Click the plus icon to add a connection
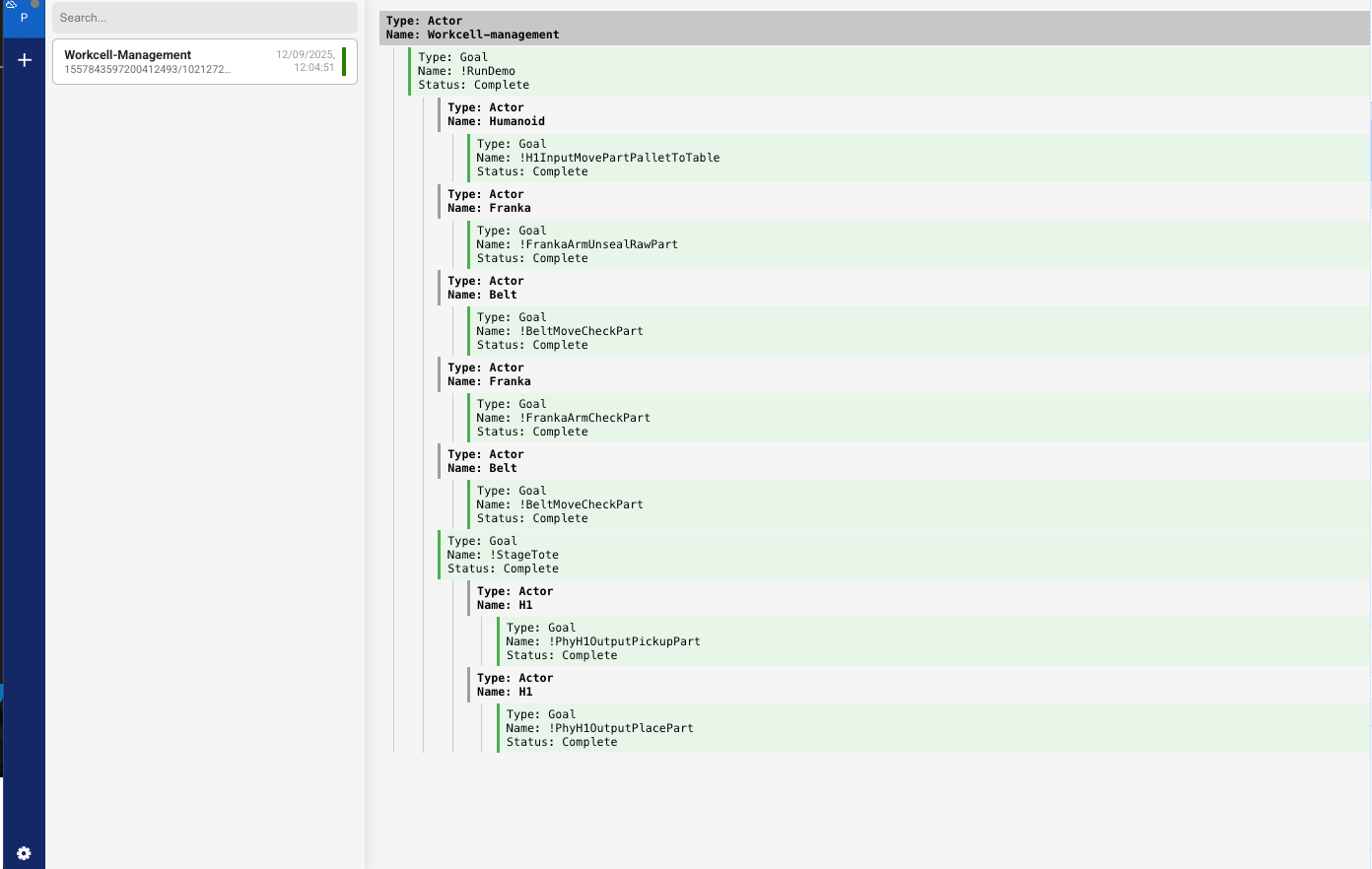Viewport: 1372px width, 869px height. coord(24,60)
